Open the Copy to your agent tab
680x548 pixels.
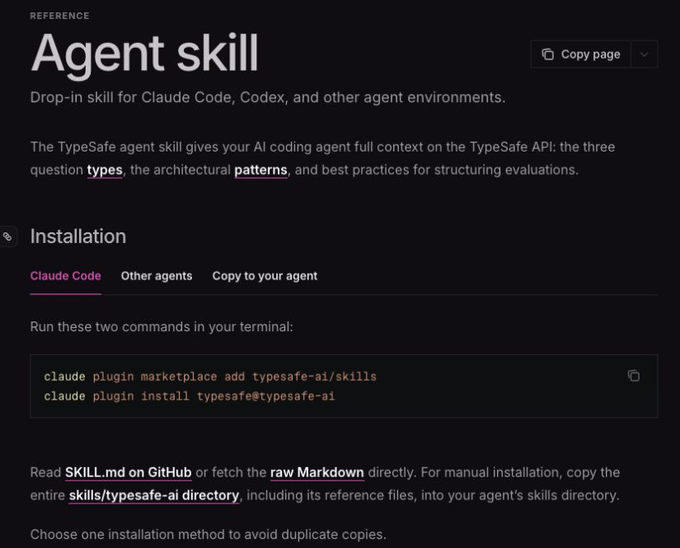click(x=265, y=276)
